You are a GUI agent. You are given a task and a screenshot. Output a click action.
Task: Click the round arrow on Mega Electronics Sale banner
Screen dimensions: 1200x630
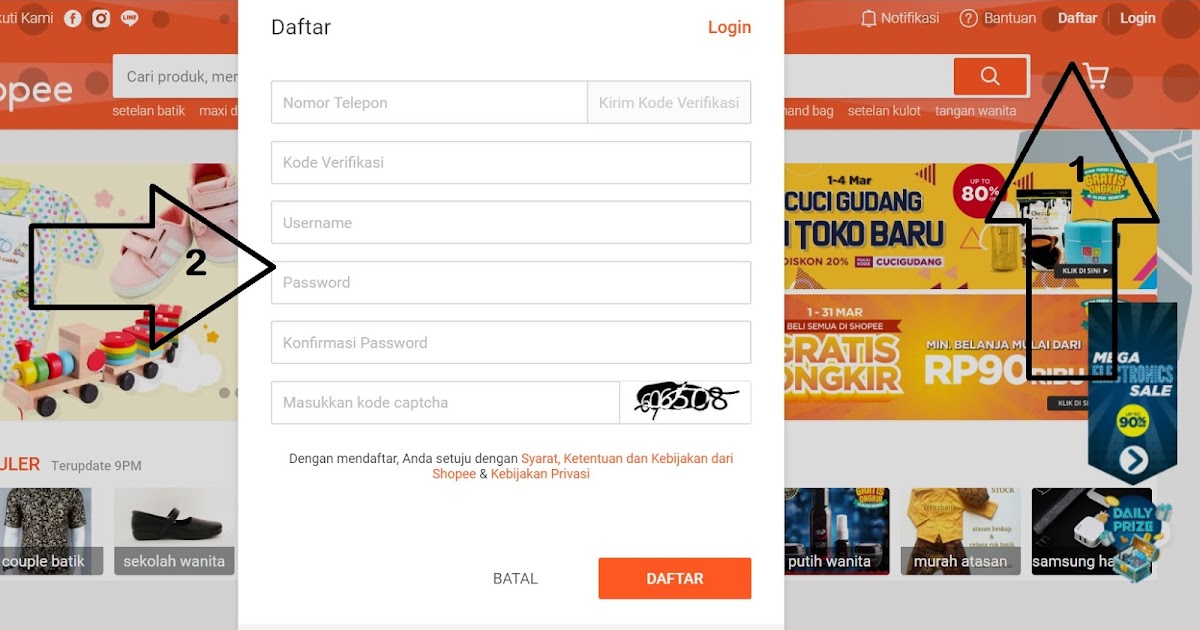(x=1133, y=459)
